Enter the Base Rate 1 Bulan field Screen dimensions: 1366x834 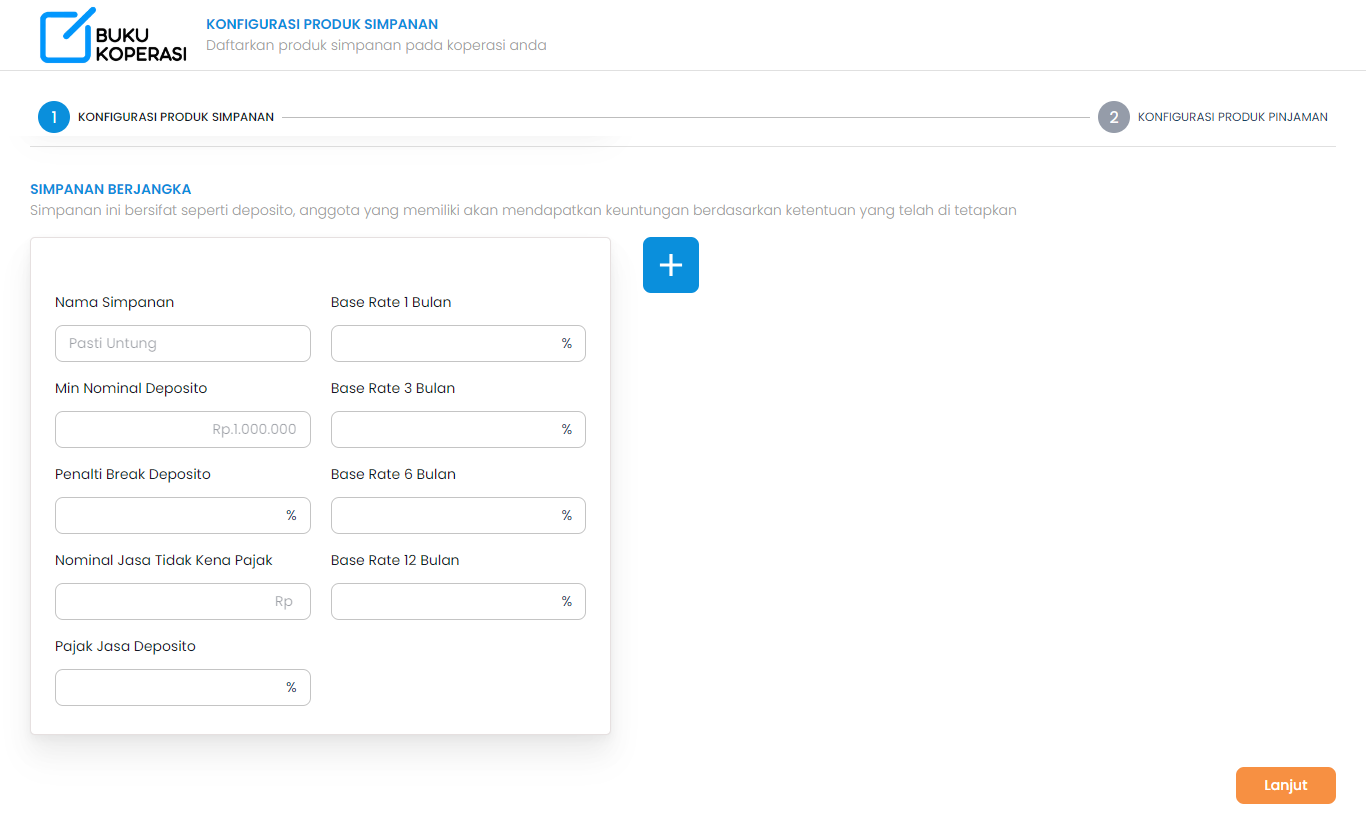click(445, 343)
